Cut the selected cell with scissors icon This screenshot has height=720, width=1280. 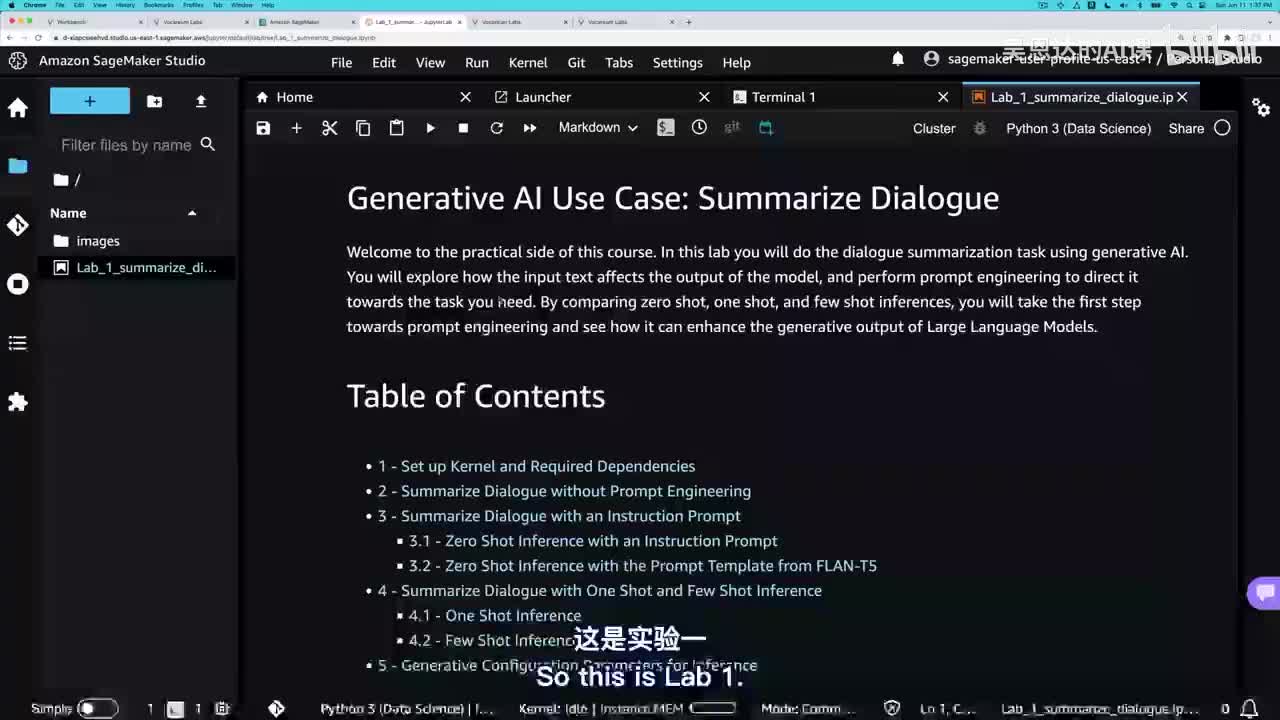point(330,128)
